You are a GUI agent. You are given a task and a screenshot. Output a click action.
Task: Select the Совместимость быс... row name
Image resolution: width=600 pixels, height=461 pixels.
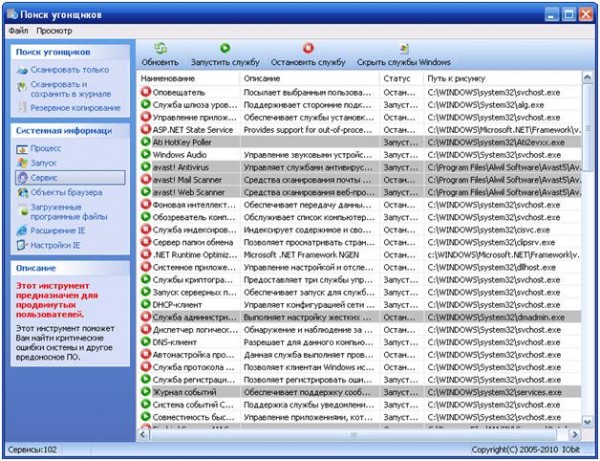(x=193, y=417)
